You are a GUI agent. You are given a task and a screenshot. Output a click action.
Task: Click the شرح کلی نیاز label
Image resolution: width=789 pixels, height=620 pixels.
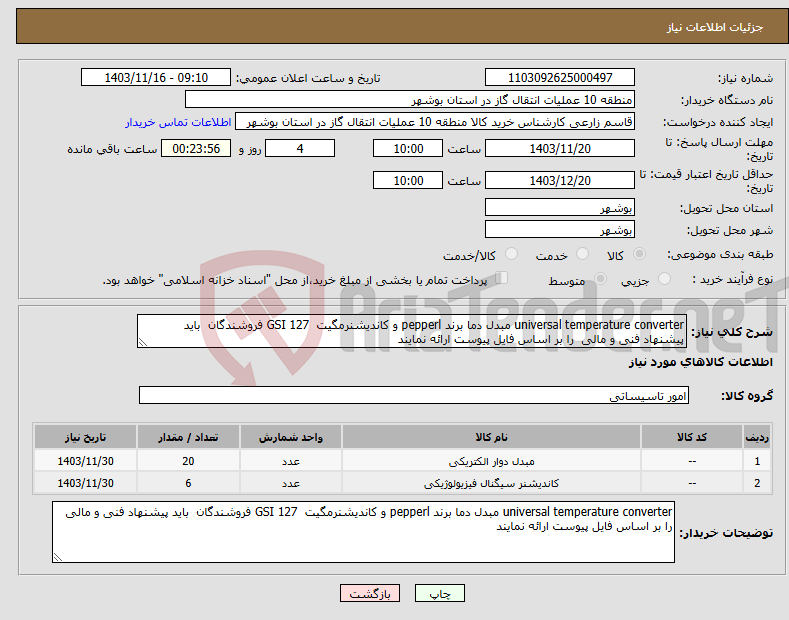(x=732, y=332)
